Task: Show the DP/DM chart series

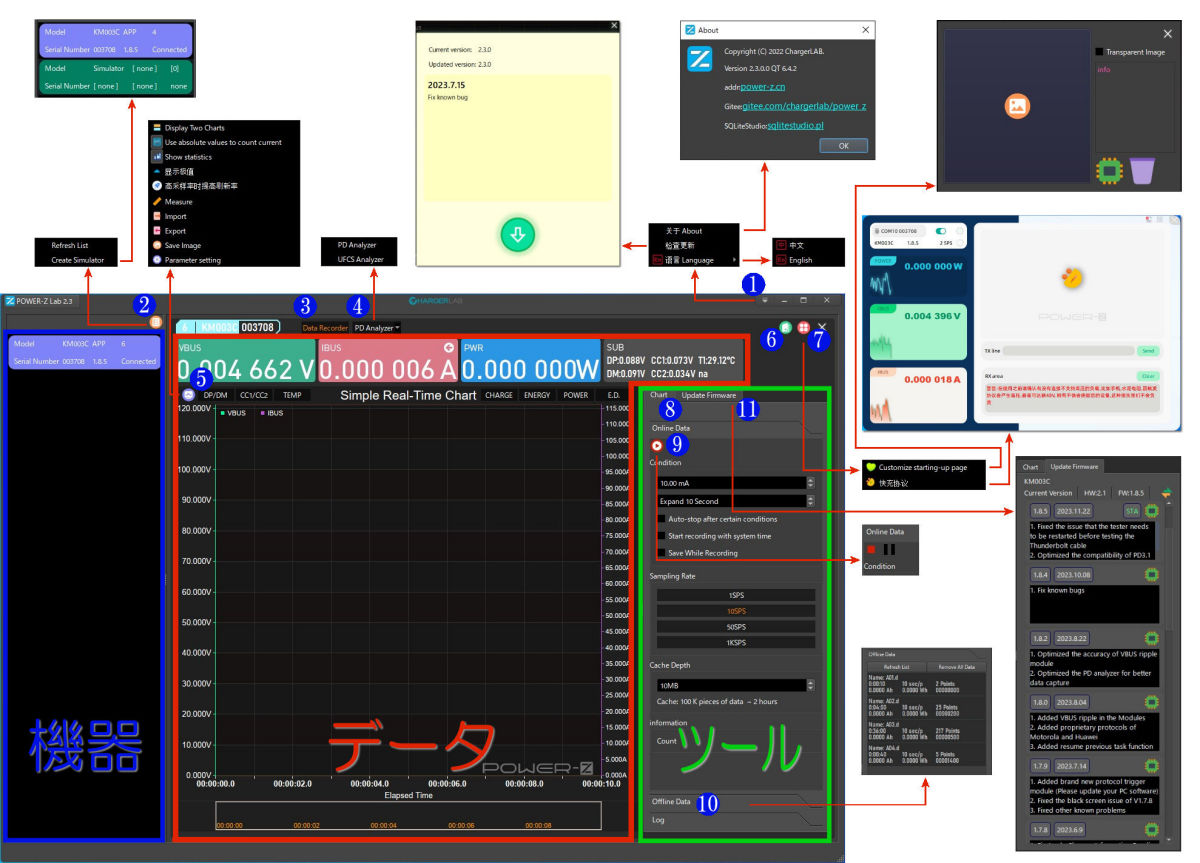Action: pos(215,395)
